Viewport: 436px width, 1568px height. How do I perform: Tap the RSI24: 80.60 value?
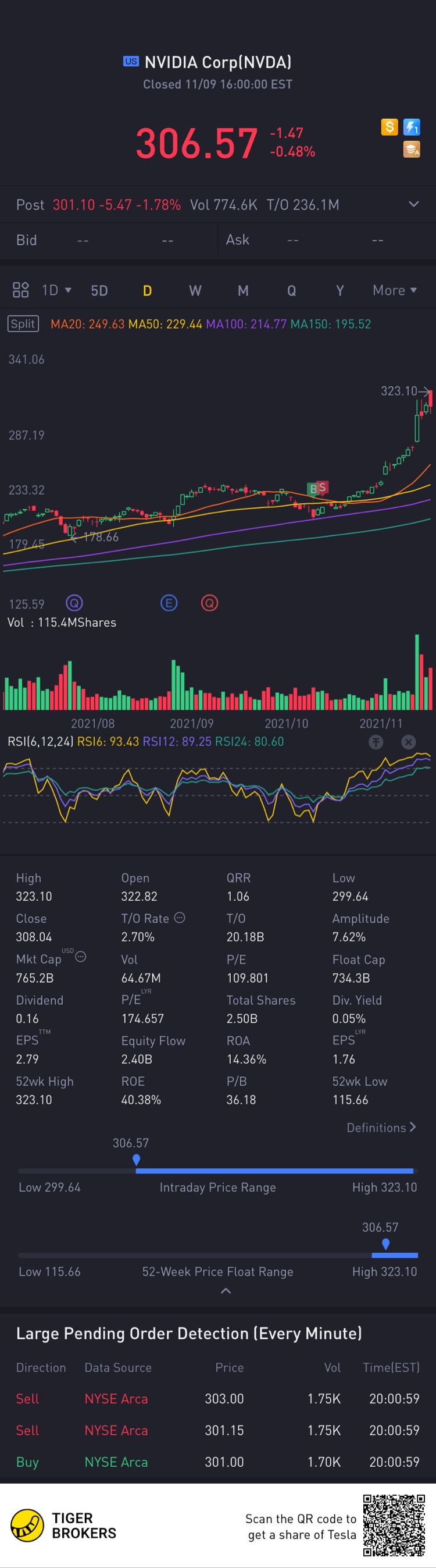(249, 741)
